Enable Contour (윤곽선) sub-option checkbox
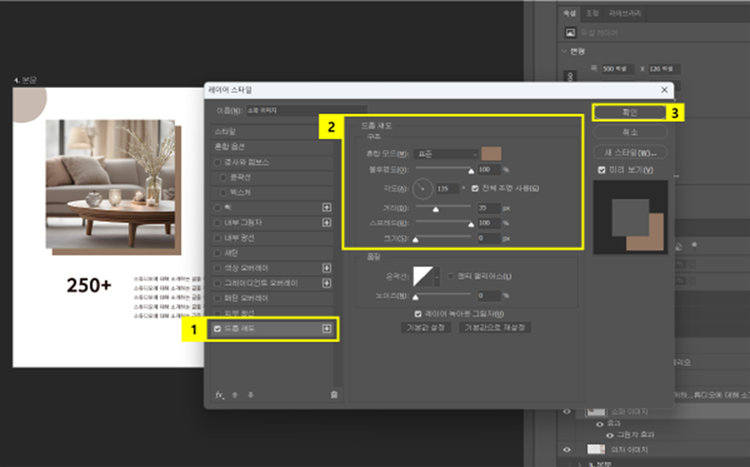Image resolution: width=750 pixels, height=467 pixels. click(x=223, y=178)
